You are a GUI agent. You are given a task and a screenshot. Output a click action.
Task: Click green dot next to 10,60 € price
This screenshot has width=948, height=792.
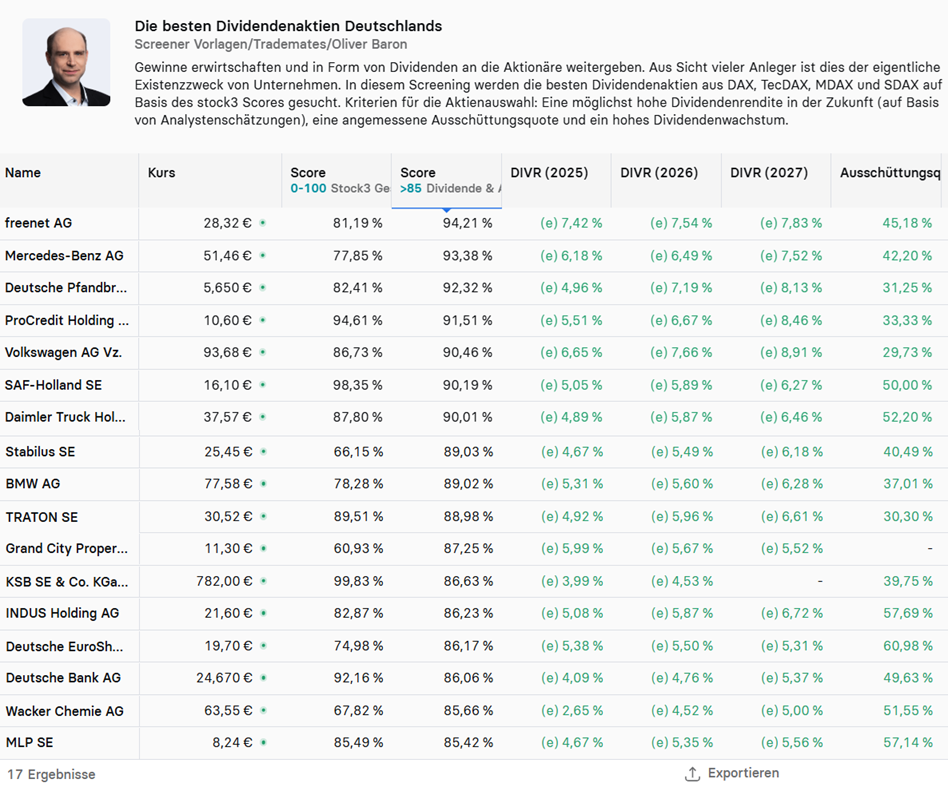[262, 320]
